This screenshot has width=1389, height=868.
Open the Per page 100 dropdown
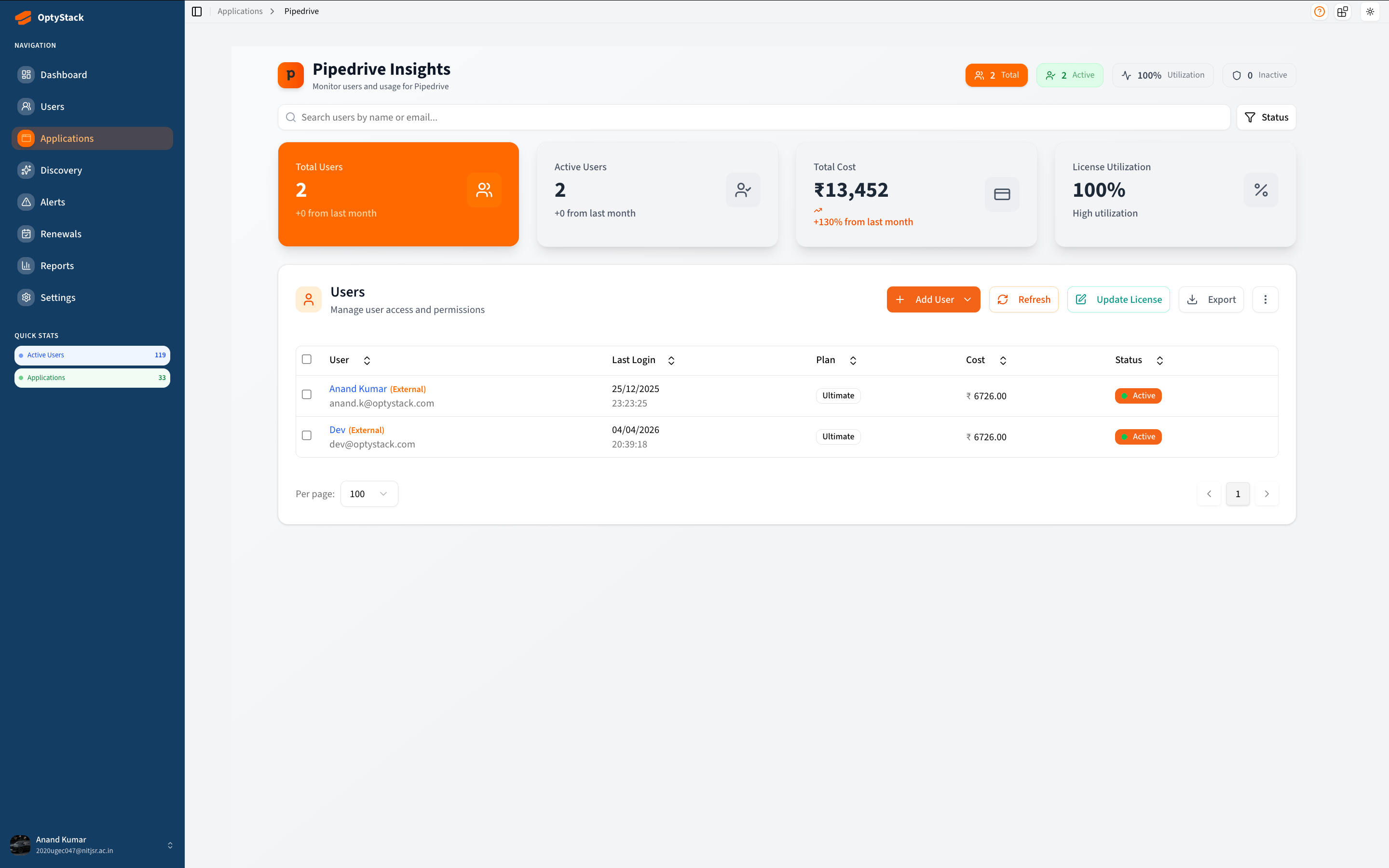pyautogui.click(x=369, y=494)
